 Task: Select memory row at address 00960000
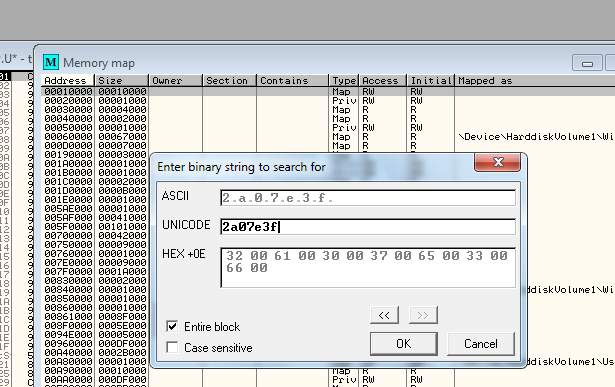click(x=96, y=344)
